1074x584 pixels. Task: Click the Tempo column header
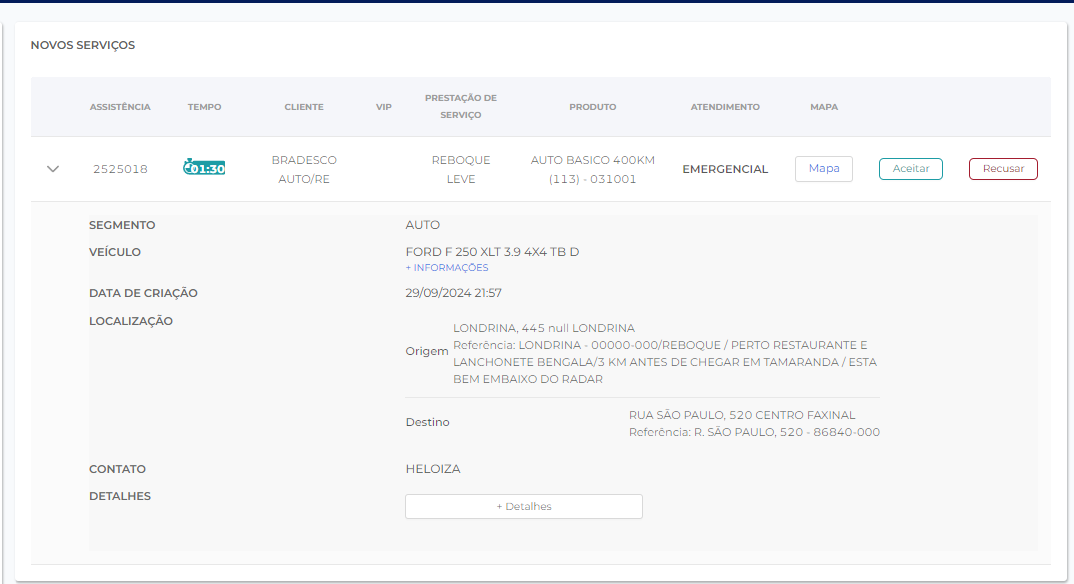pos(204,107)
